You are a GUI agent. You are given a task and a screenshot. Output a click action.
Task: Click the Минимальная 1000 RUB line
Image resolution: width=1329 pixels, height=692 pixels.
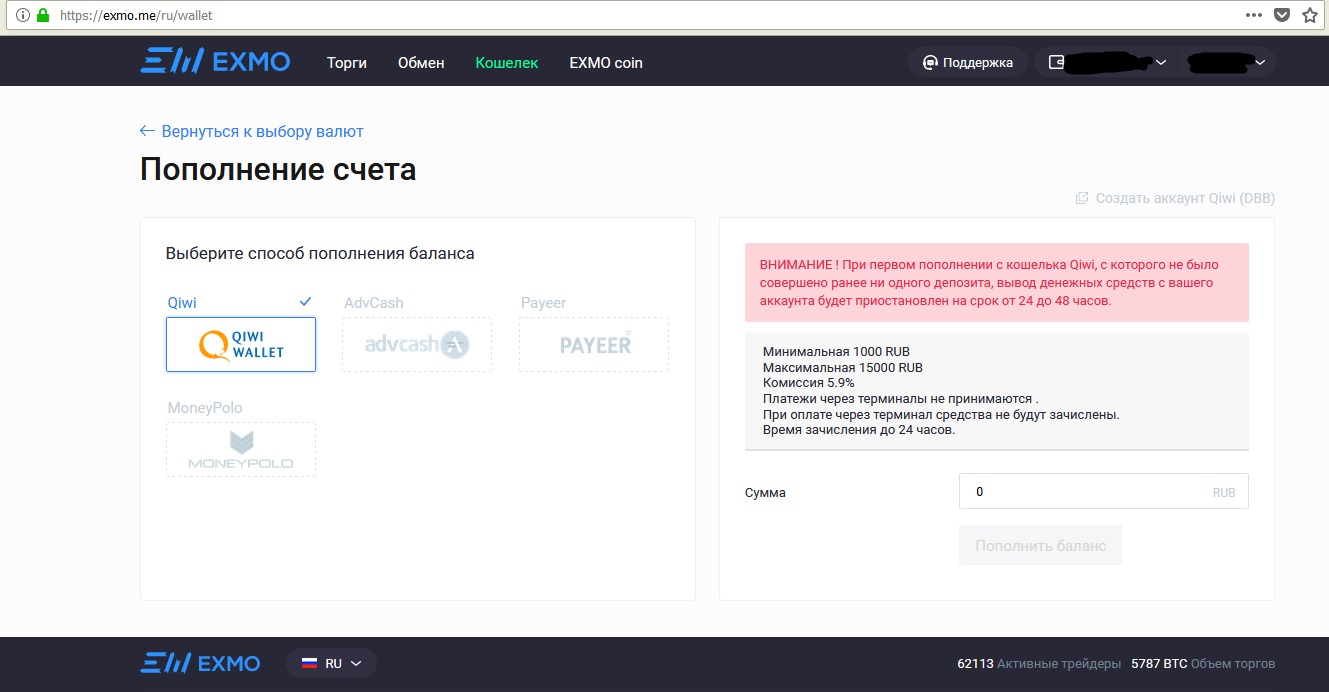coord(836,352)
